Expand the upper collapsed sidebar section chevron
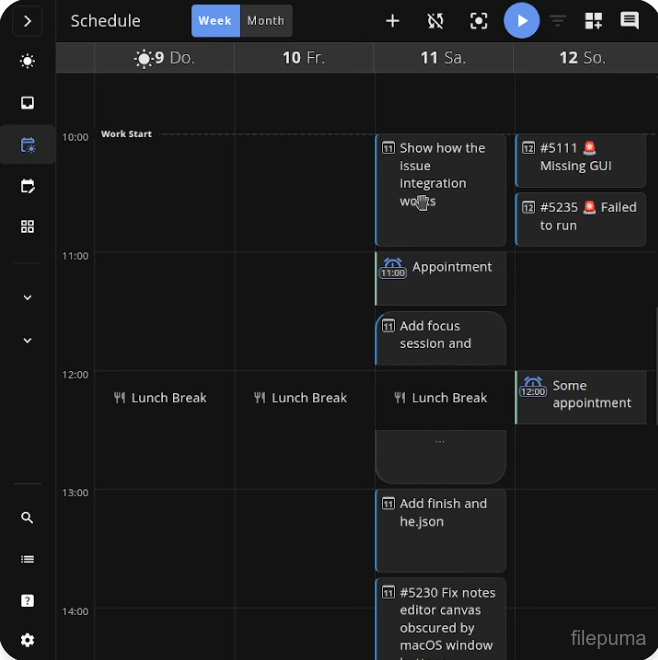Image resolution: width=658 pixels, height=660 pixels. 27,298
